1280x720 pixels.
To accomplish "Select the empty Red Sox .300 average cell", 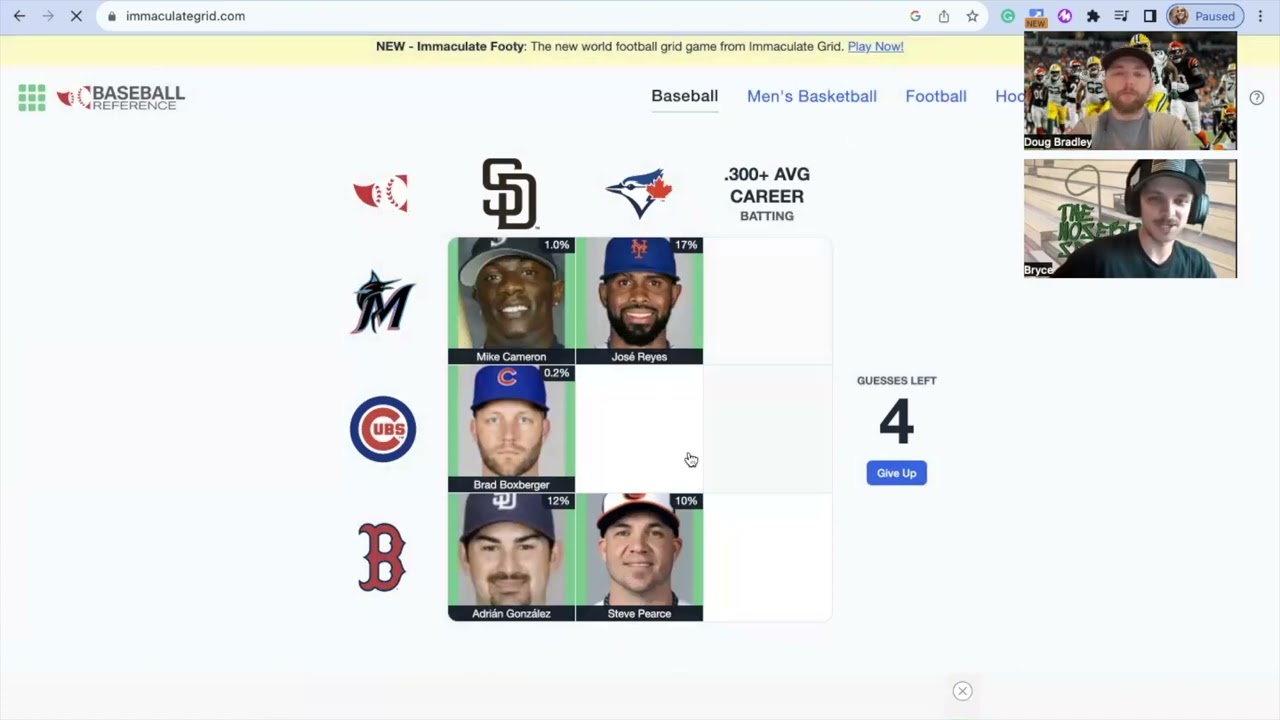I will [x=767, y=557].
